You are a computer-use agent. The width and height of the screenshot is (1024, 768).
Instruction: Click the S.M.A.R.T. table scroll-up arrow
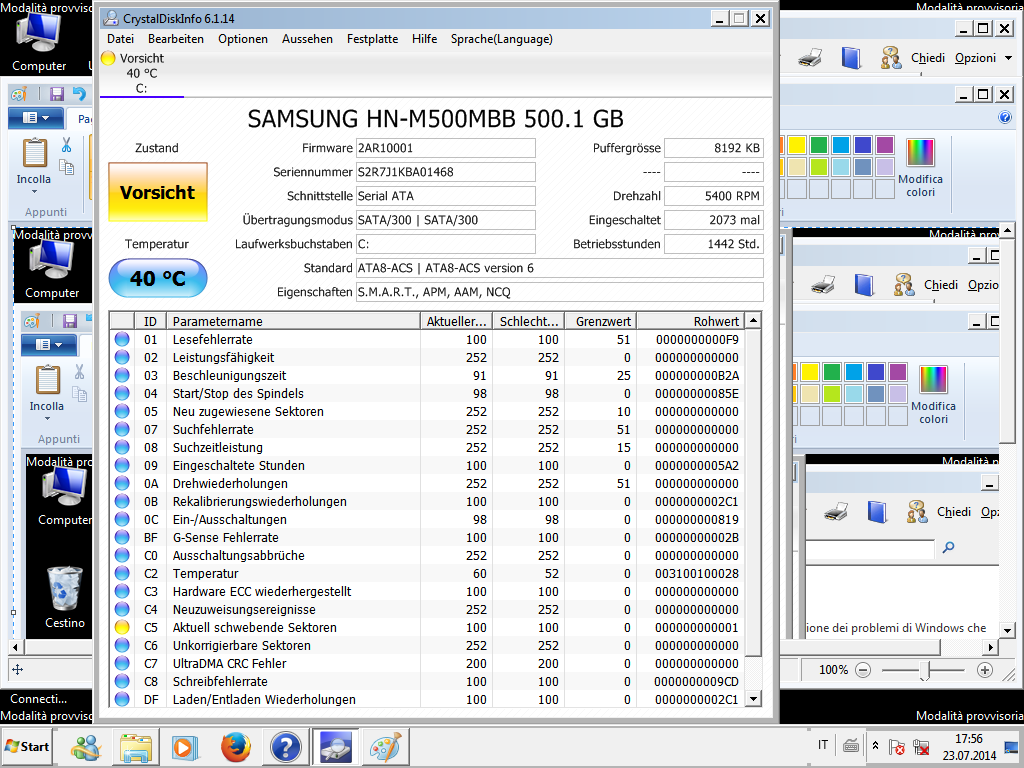coord(753,321)
